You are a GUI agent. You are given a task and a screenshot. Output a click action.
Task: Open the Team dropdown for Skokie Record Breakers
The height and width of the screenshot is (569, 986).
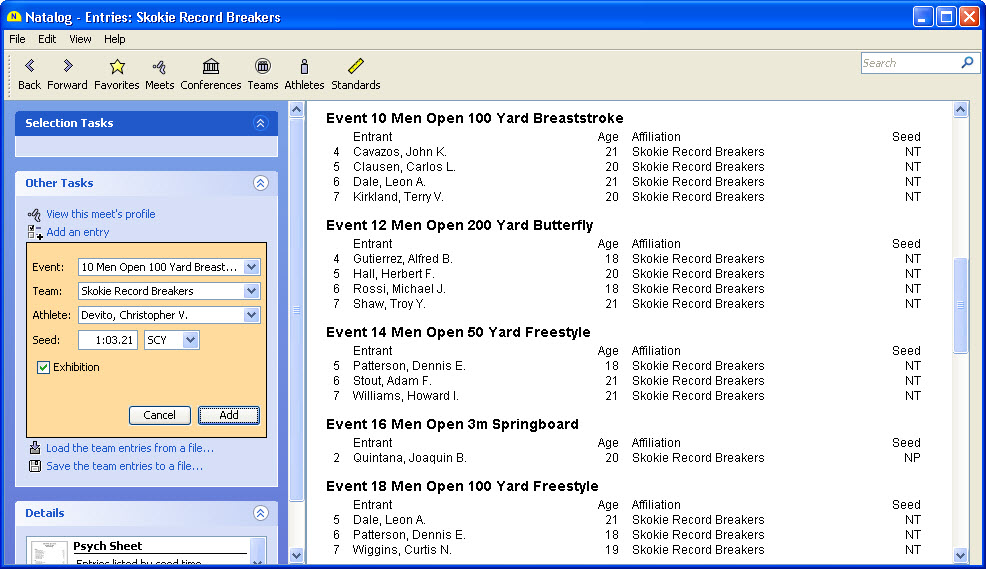(x=252, y=291)
